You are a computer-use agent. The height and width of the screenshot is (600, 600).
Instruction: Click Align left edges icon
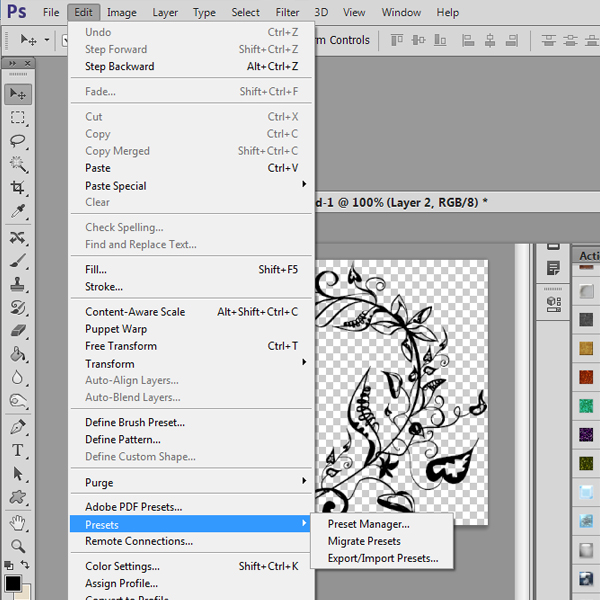(468, 40)
